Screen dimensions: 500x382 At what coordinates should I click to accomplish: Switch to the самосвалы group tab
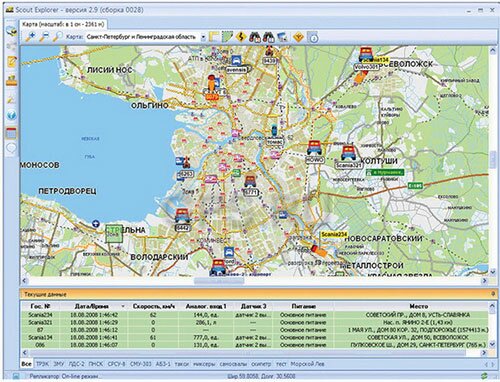pos(233,364)
